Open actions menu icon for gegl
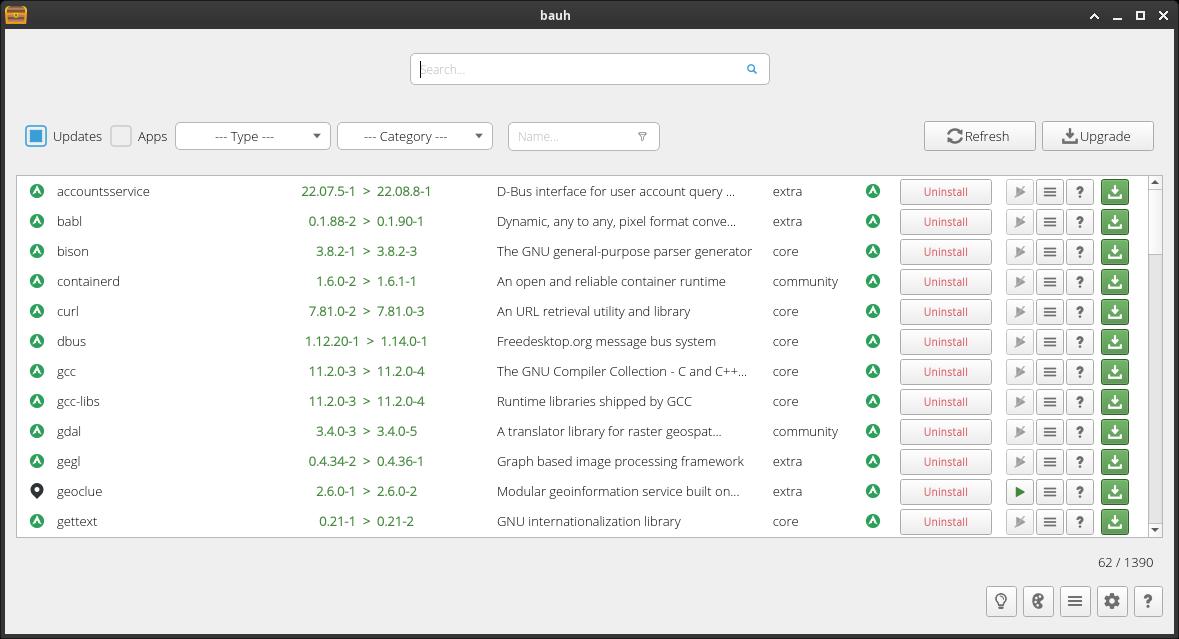Screen dimensions: 1179x639 1050,462
